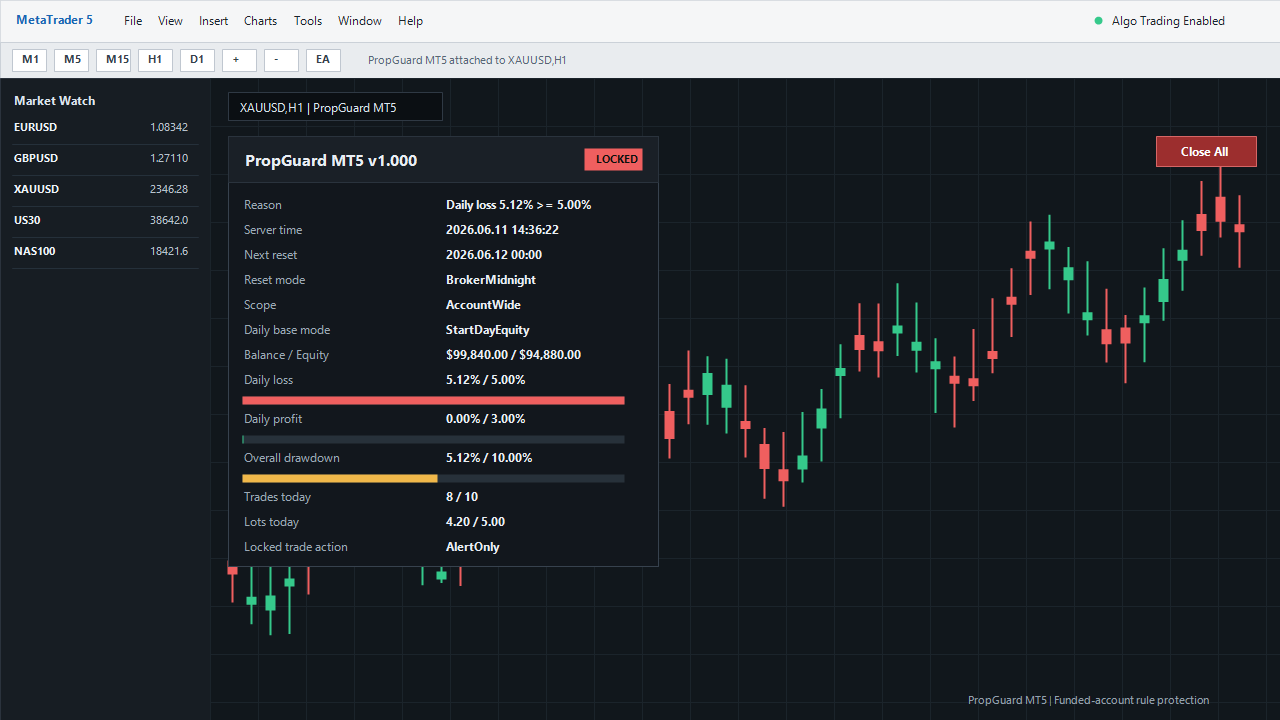Viewport: 1280px width, 720px height.
Task: Click the EA toolbar button
Action: [324, 60]
